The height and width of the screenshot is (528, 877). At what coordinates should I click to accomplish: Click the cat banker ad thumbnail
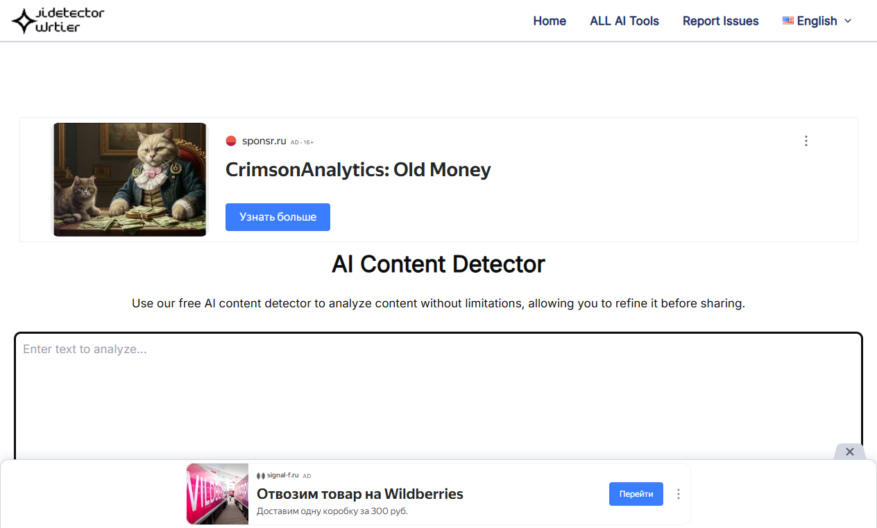click(x=130, y=180)
